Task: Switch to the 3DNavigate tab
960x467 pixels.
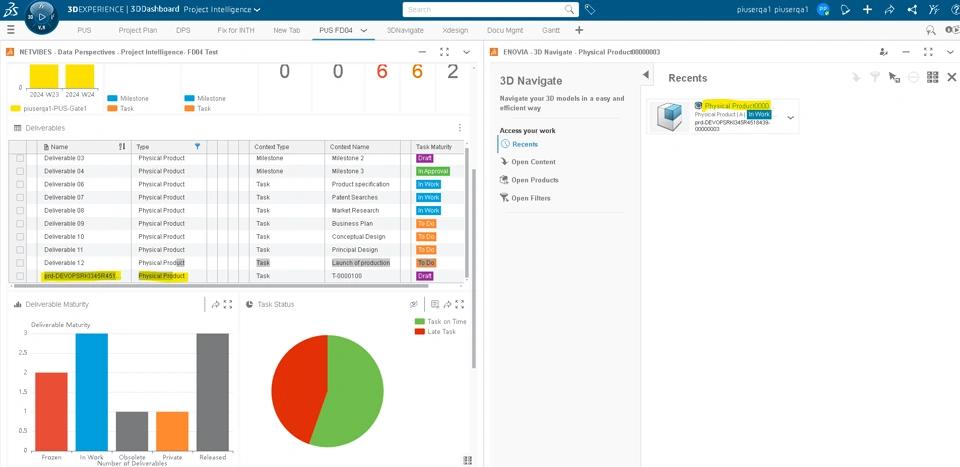Action: pyautogui.click(x=405, y=30)
